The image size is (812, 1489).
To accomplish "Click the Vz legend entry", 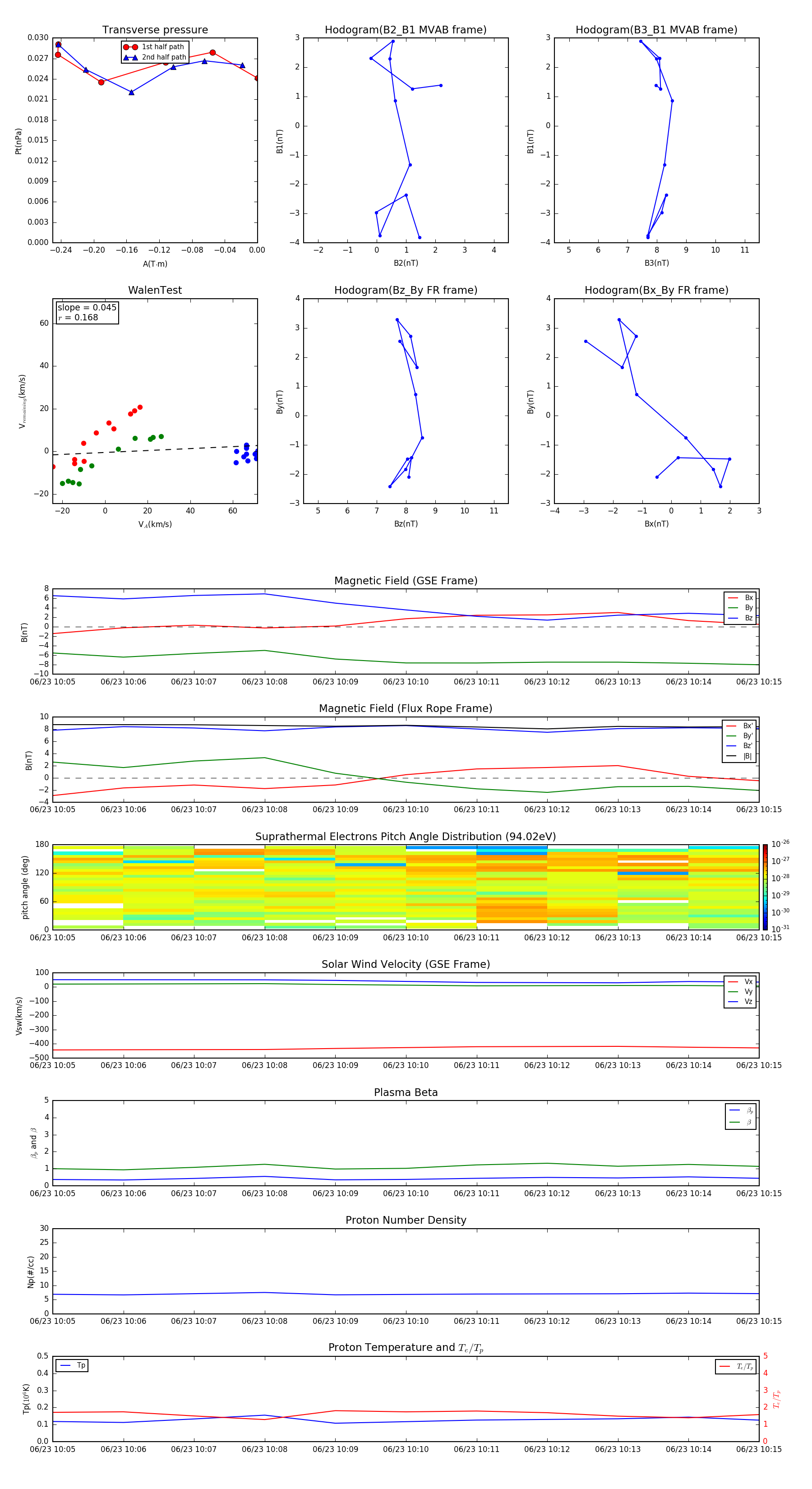I will tap(740, 1002).
